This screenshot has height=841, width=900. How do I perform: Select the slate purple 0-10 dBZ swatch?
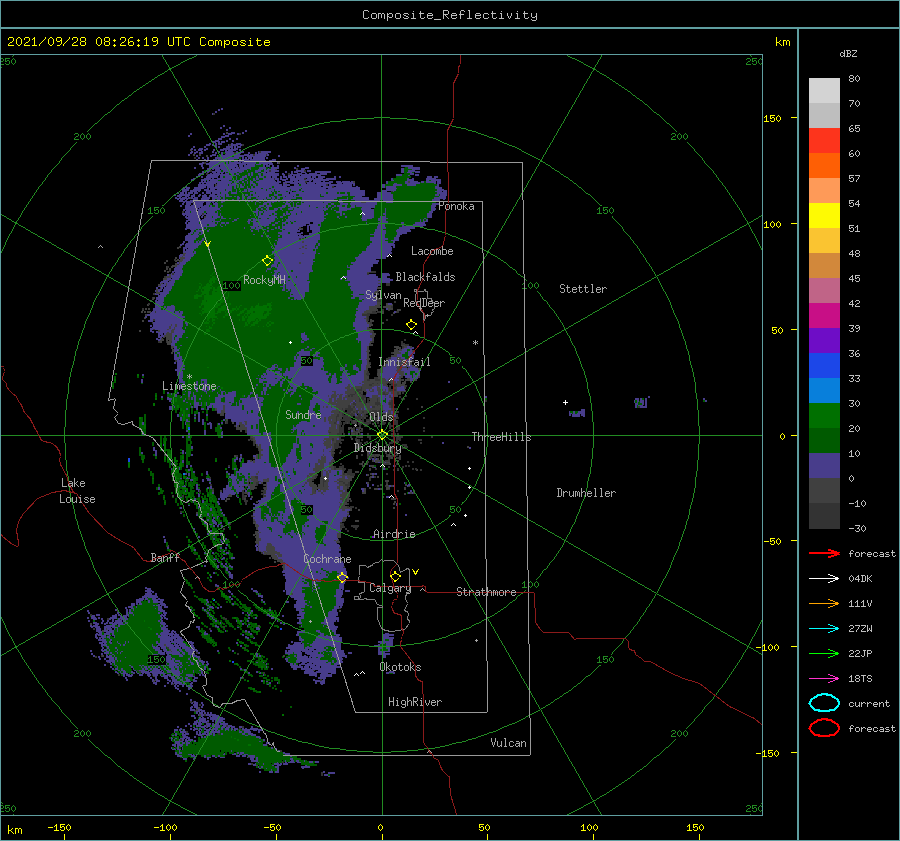[x=824, y=465]
